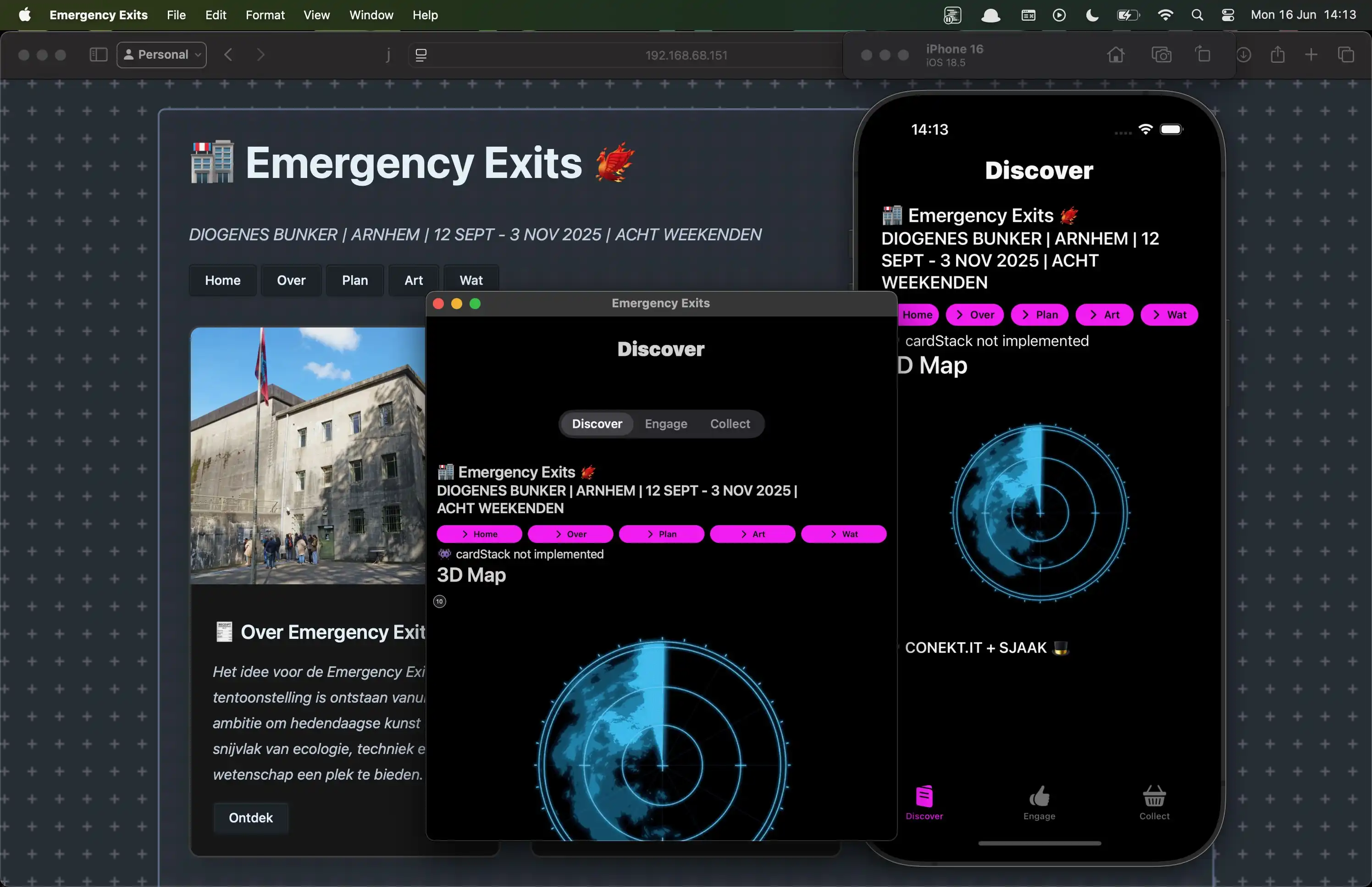Expand pink Over chevron button in Mac window
The height and width of the screenshot is (887, 1372).
click(x=570, y=534)
